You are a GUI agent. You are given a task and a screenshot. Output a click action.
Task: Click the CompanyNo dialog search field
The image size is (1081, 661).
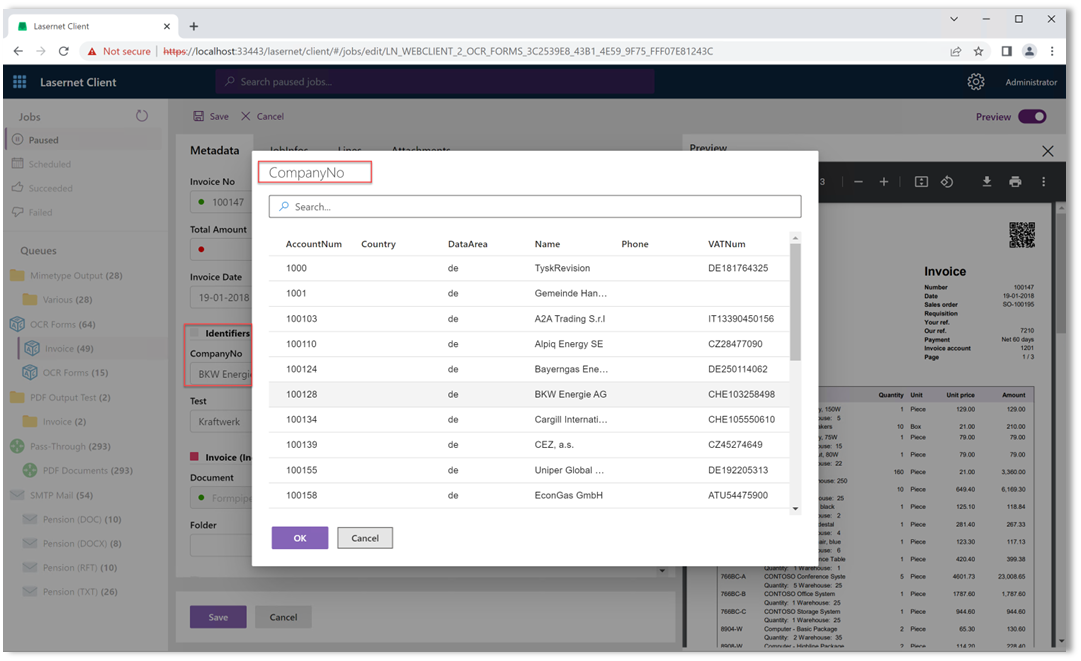(x=535, y=207)
